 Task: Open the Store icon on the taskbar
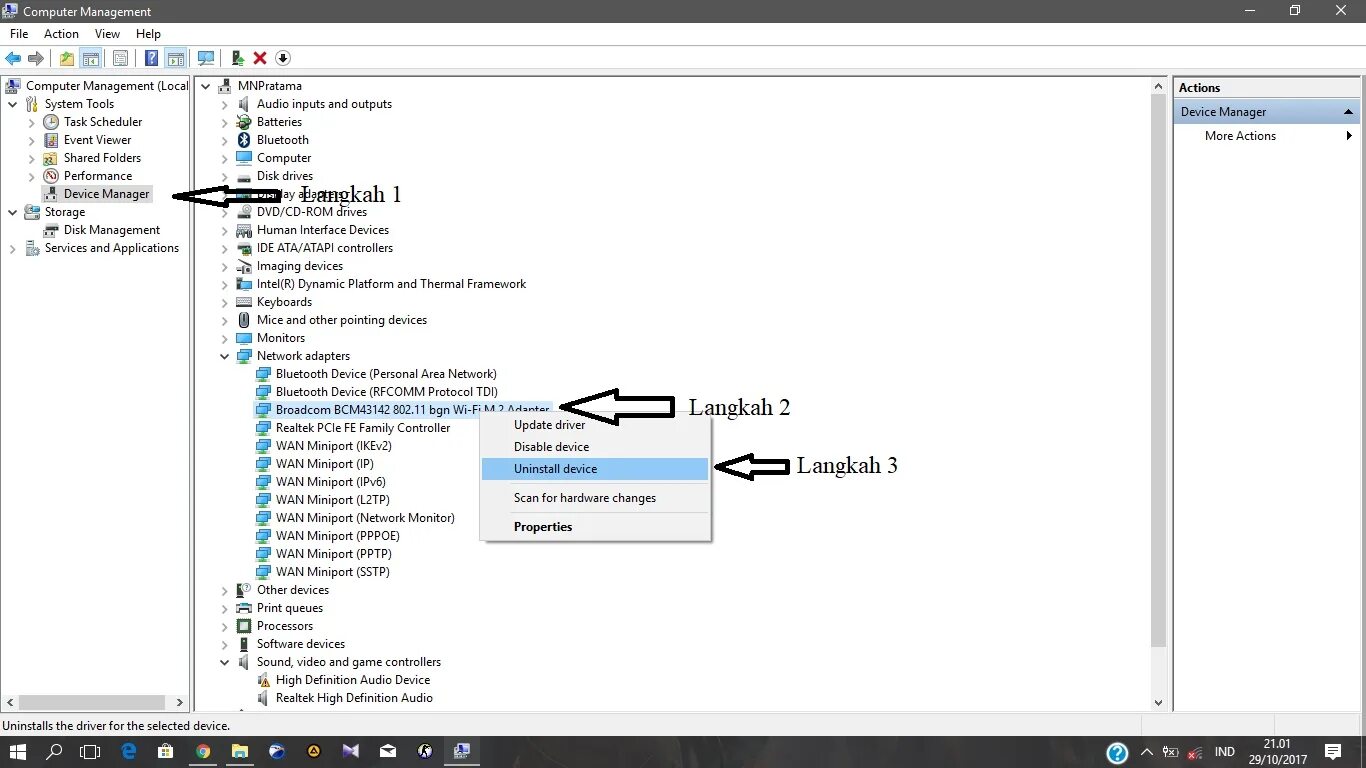coord(166,751)
